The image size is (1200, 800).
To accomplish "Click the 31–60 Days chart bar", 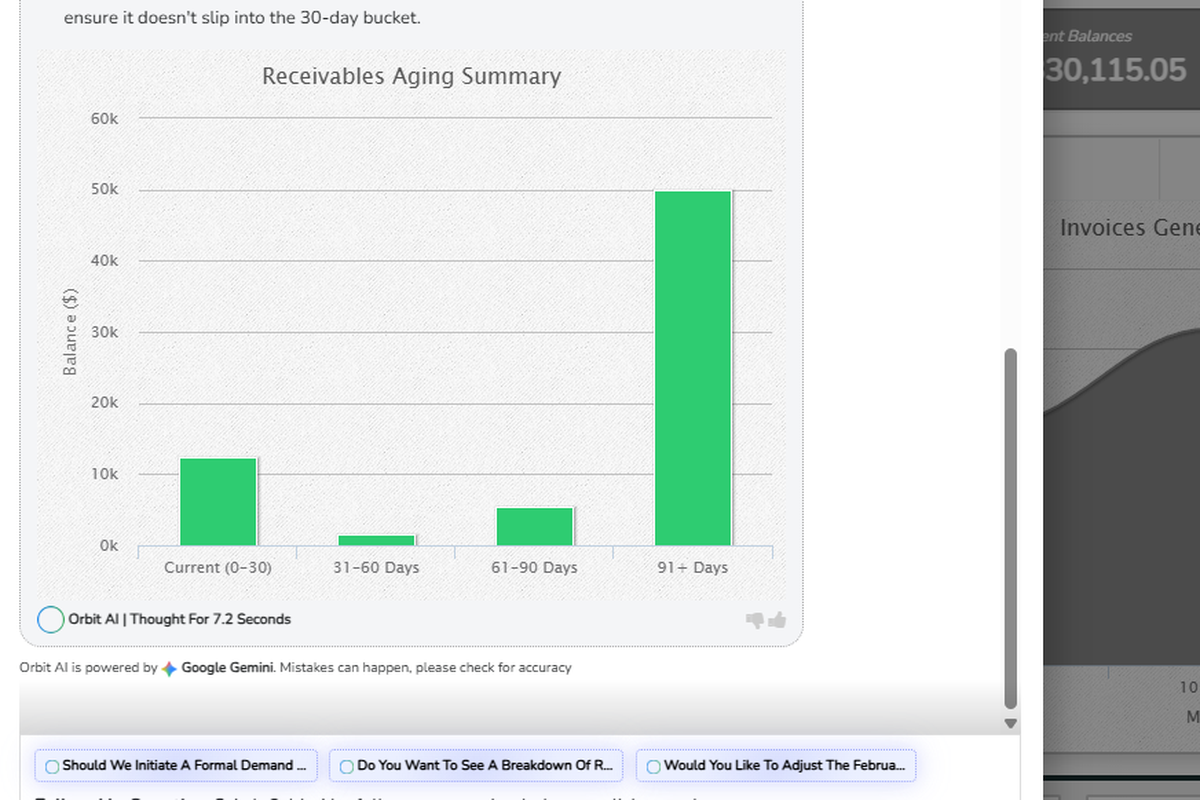I will point(376,540).
